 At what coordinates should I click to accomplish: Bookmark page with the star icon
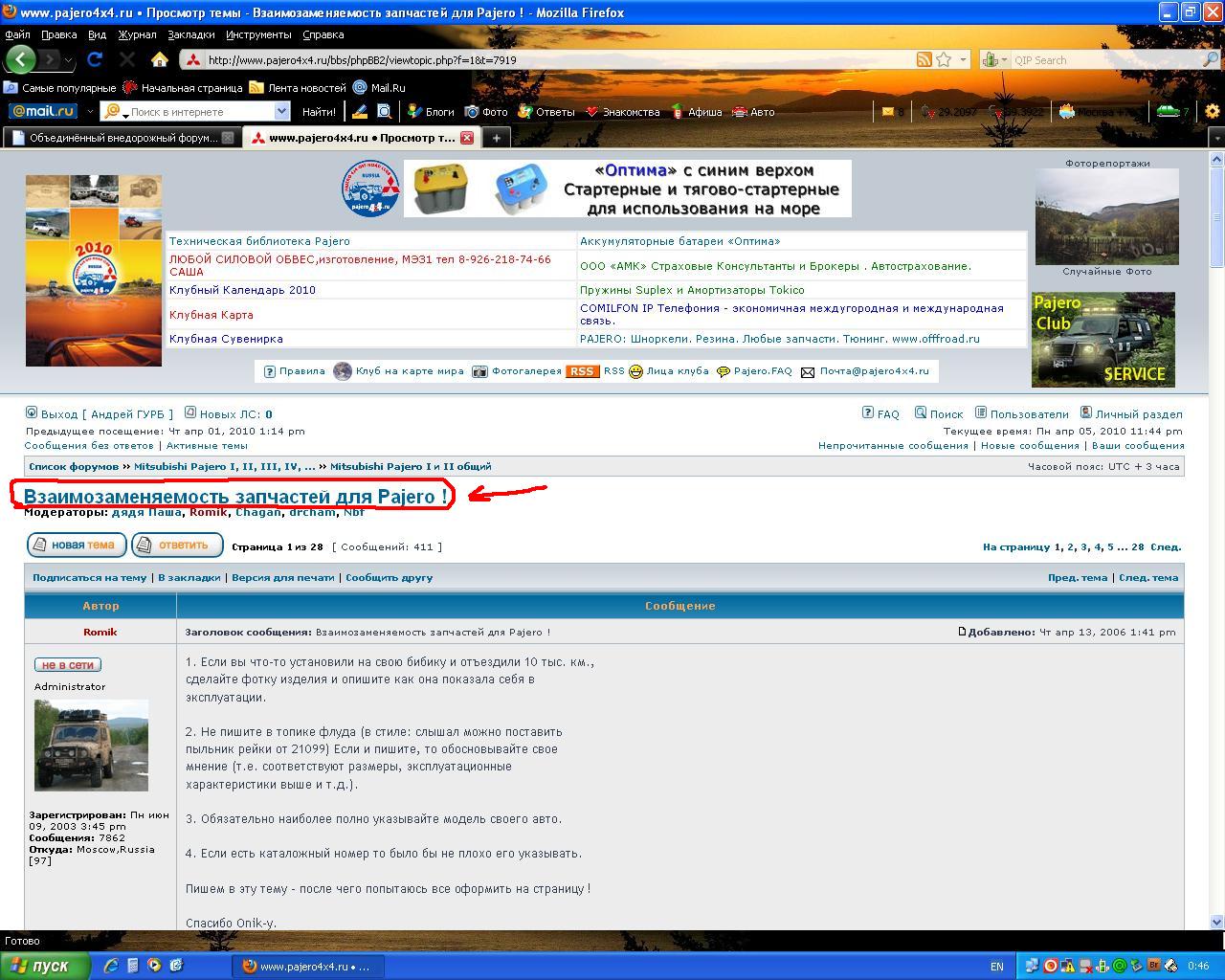click(944, 59)
